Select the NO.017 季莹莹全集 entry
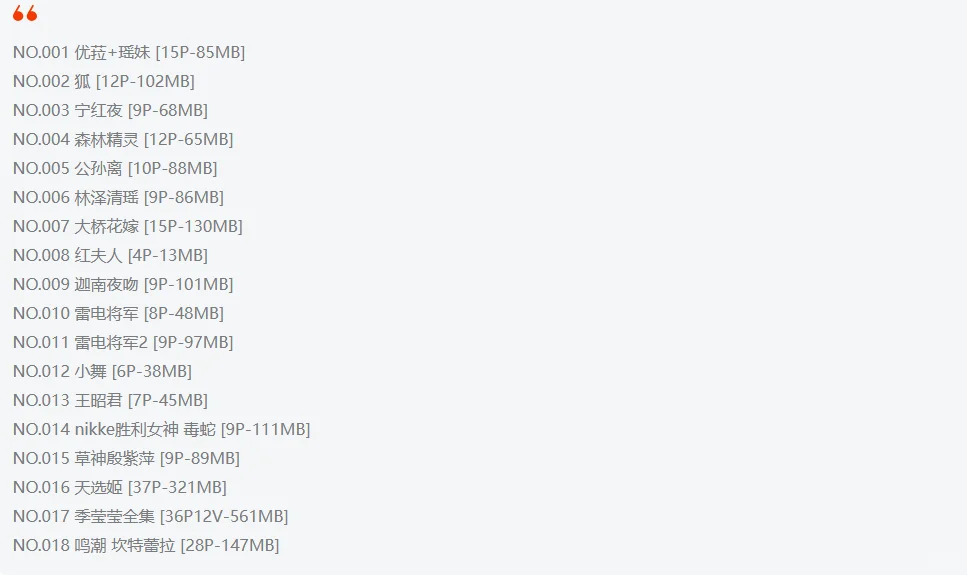Screen dimensions: 967x575 tap(150, 516)
